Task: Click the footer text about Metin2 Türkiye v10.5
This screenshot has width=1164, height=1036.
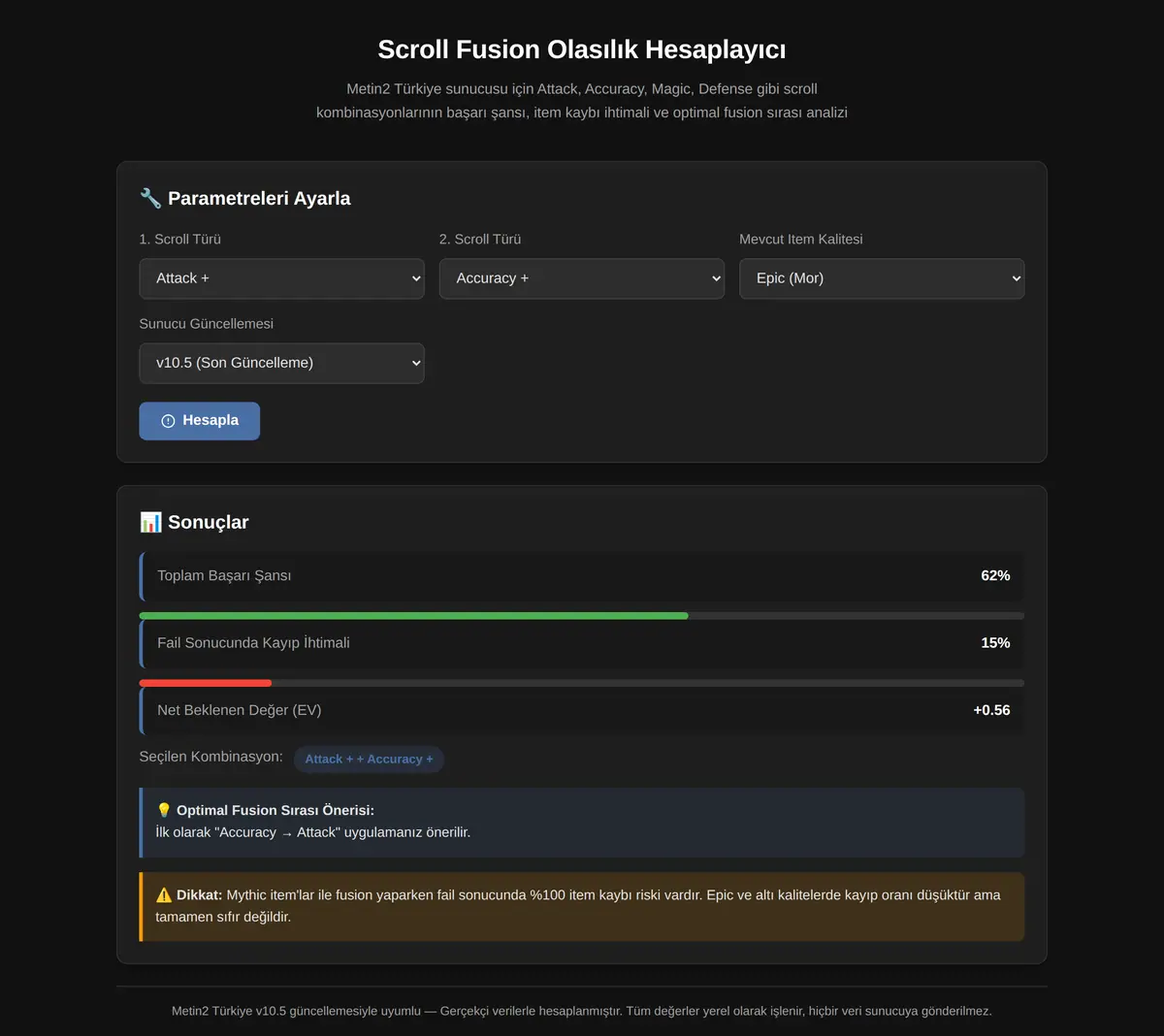Action: (582, 1011)
